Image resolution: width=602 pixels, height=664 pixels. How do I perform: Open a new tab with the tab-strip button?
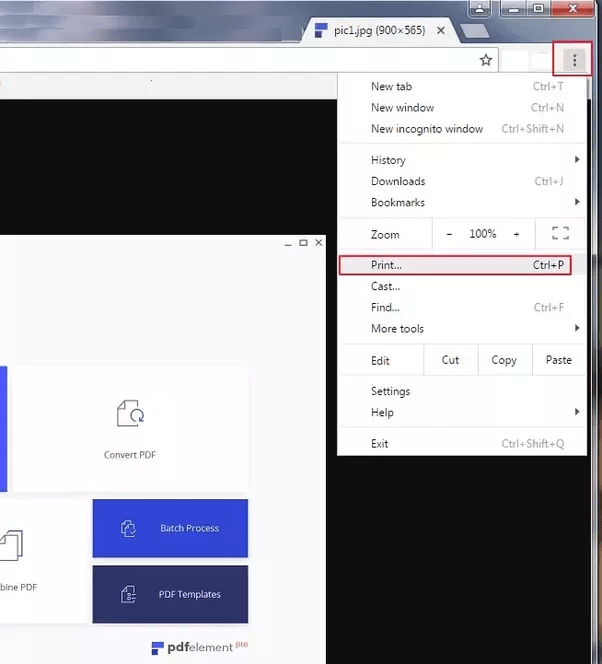474,30
